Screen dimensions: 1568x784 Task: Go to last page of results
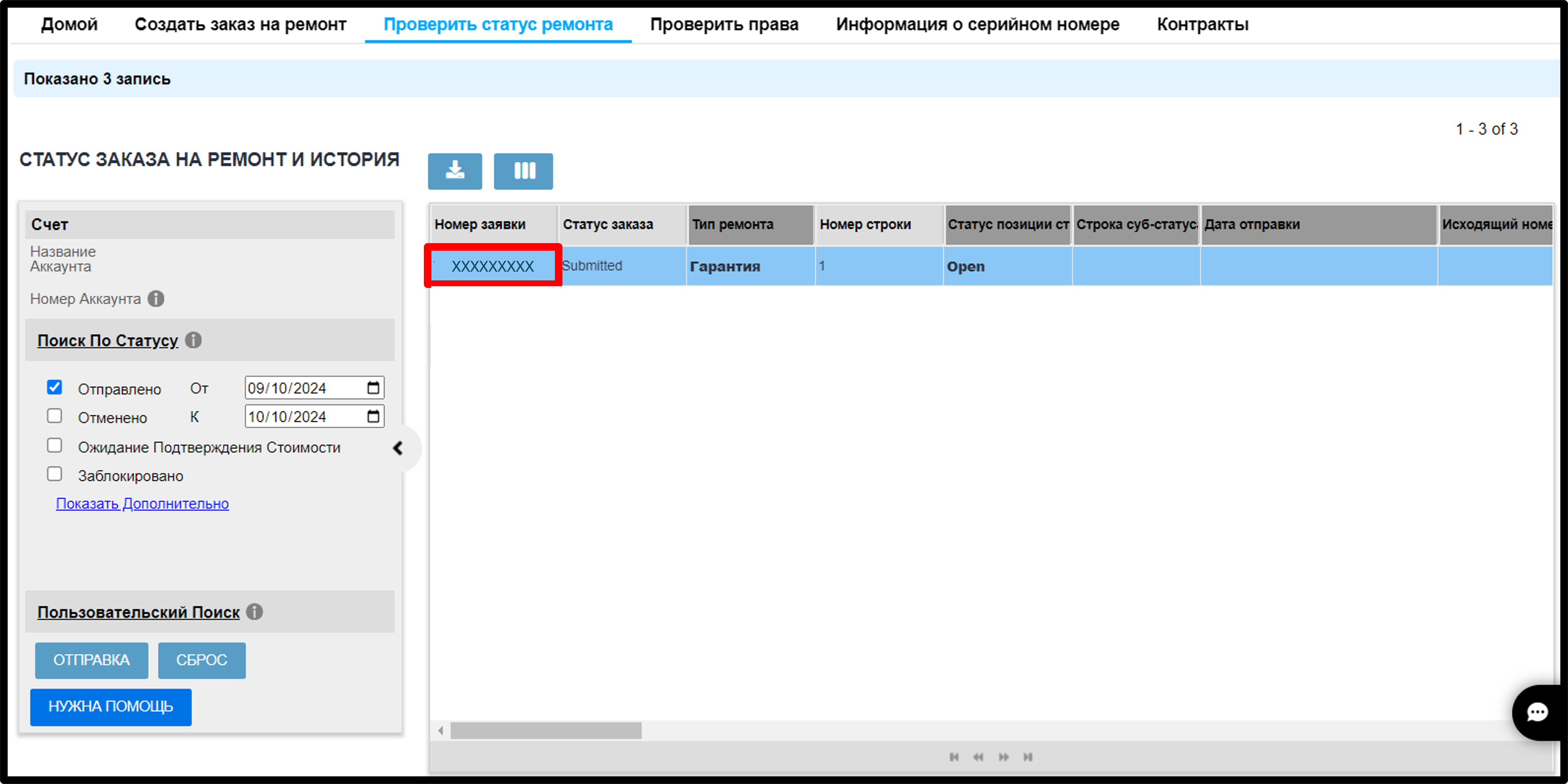1028,757
